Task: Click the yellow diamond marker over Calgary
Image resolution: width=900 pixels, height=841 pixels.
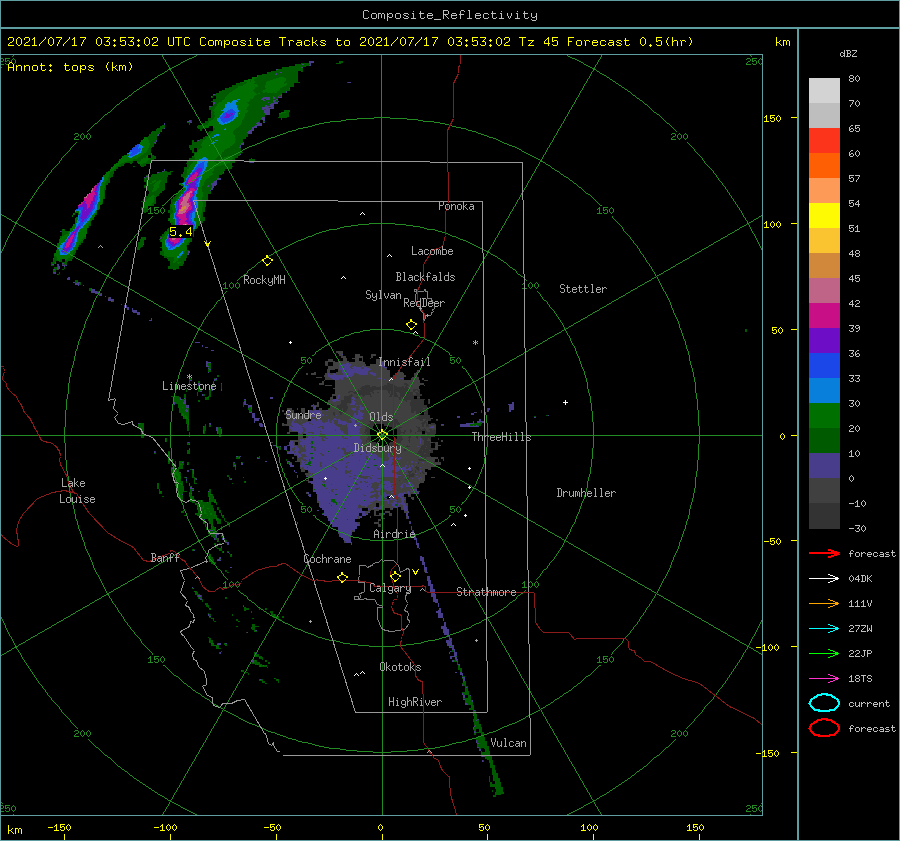Action: pyautogui.click(x=395, y=576)
